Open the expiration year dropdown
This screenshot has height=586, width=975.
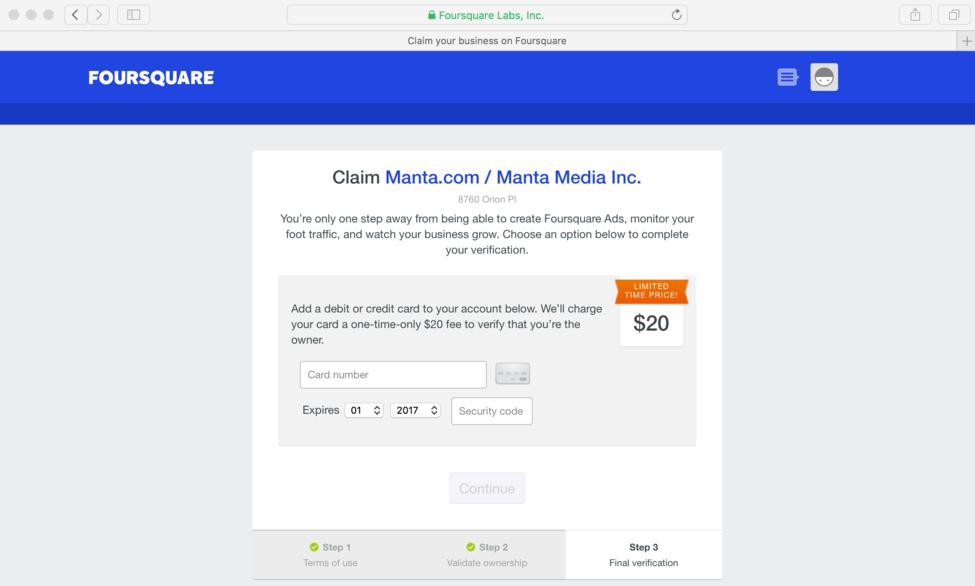pos(415,411)
